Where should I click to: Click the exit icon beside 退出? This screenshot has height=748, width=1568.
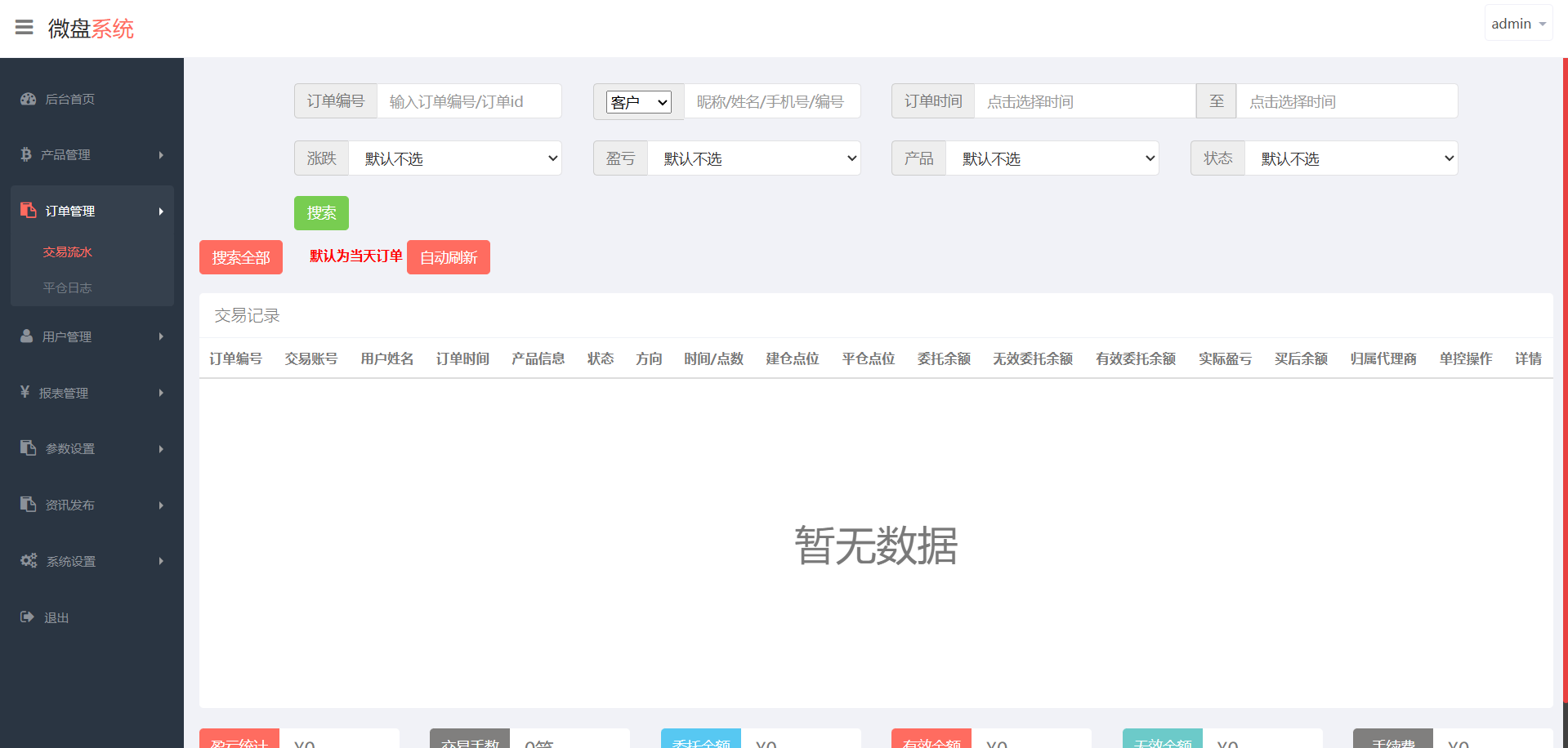27,617
